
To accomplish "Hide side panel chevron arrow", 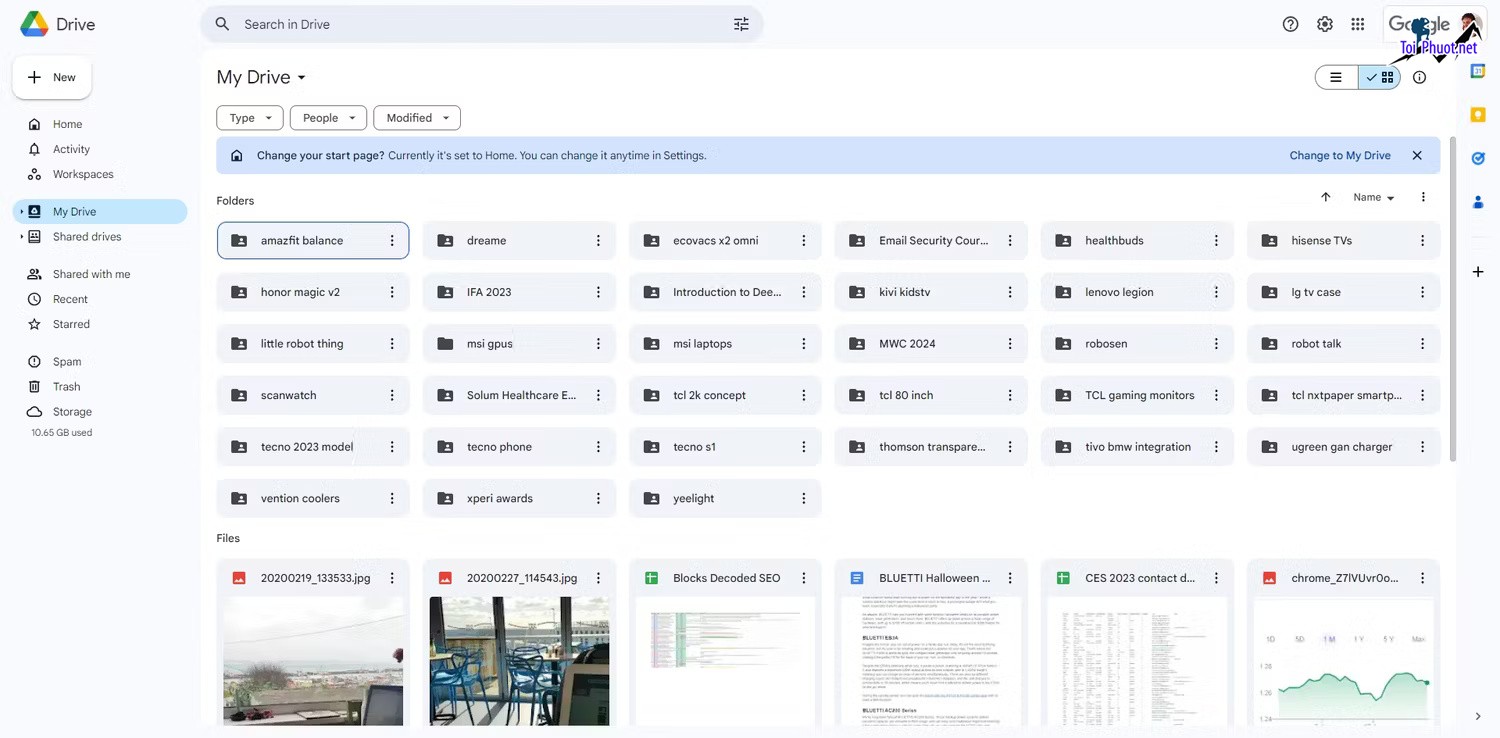I will pyautogui.click(x=1478, y=716).
